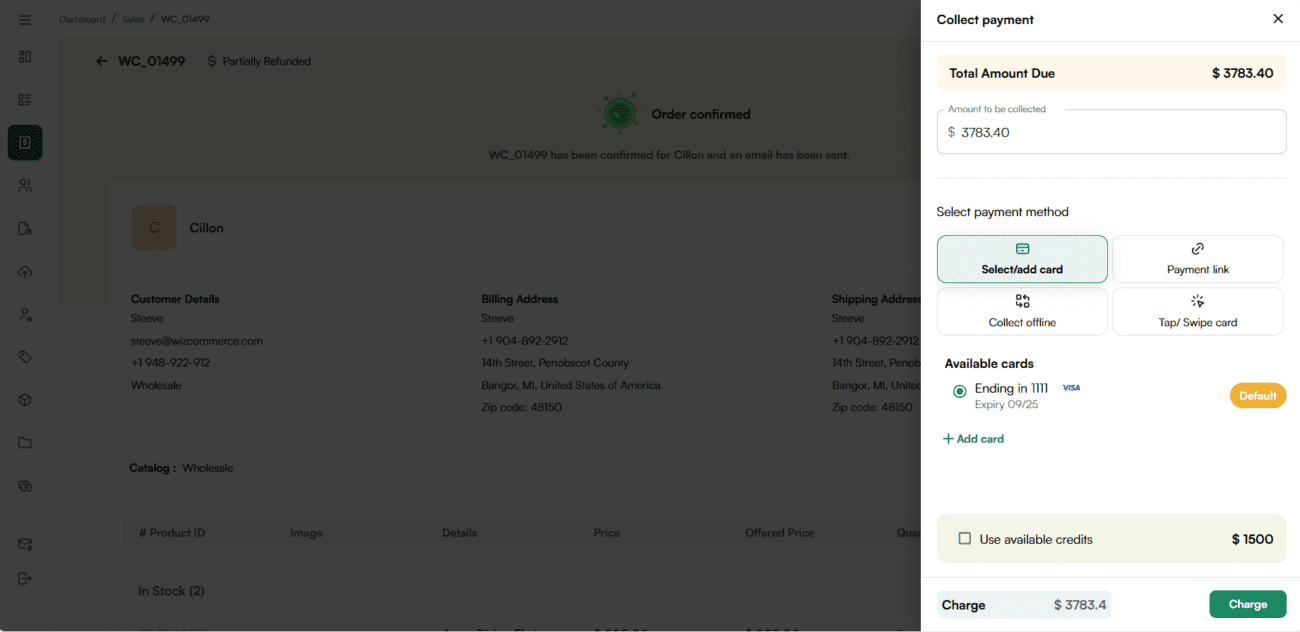Go back using arrow beside WC_01499
The image size is (1300, 632).
pyautogui.click(x=101, y=61)
